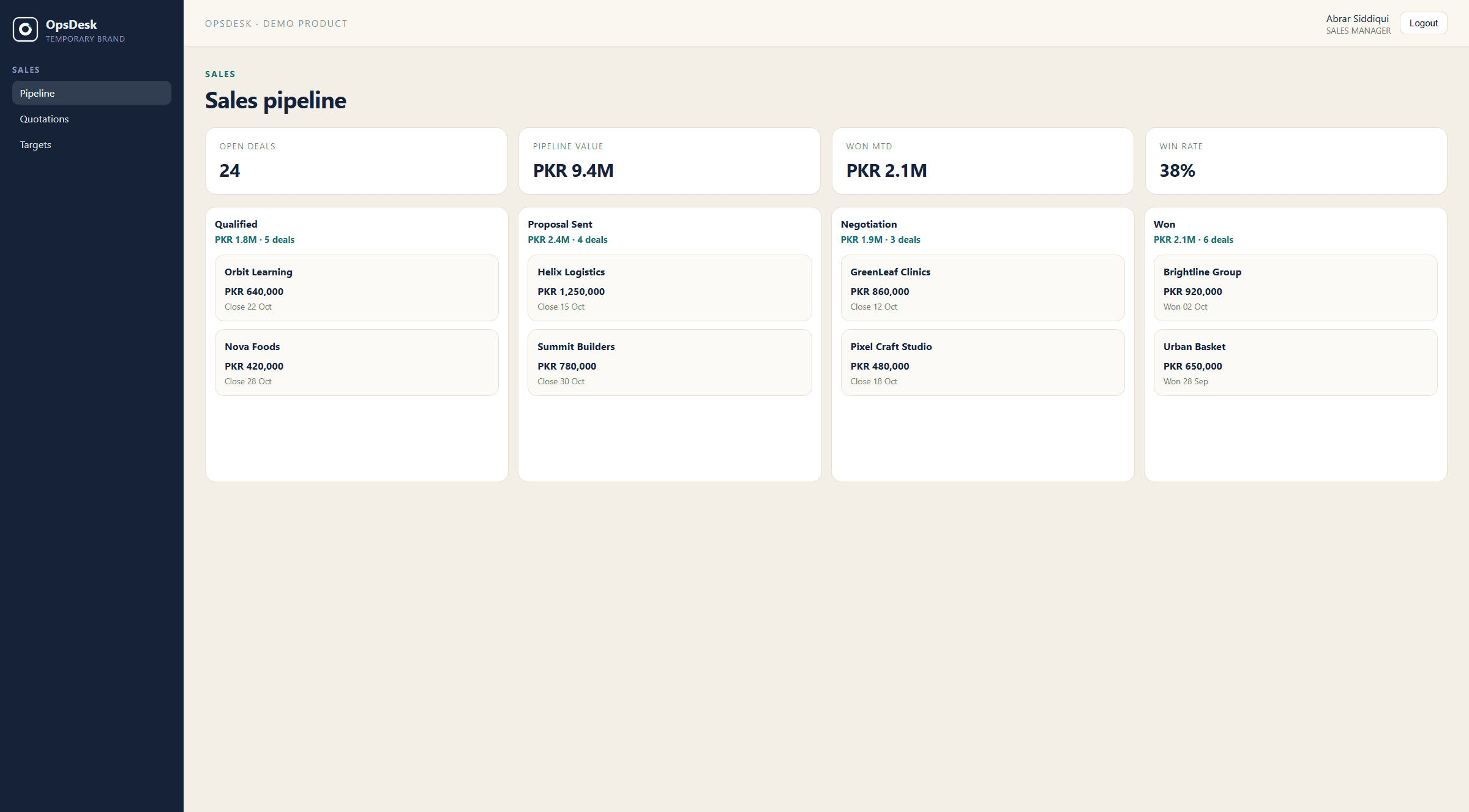Click the 'PKR 1,250,000' amount
1469x812 pixels.
click(571, 292)
